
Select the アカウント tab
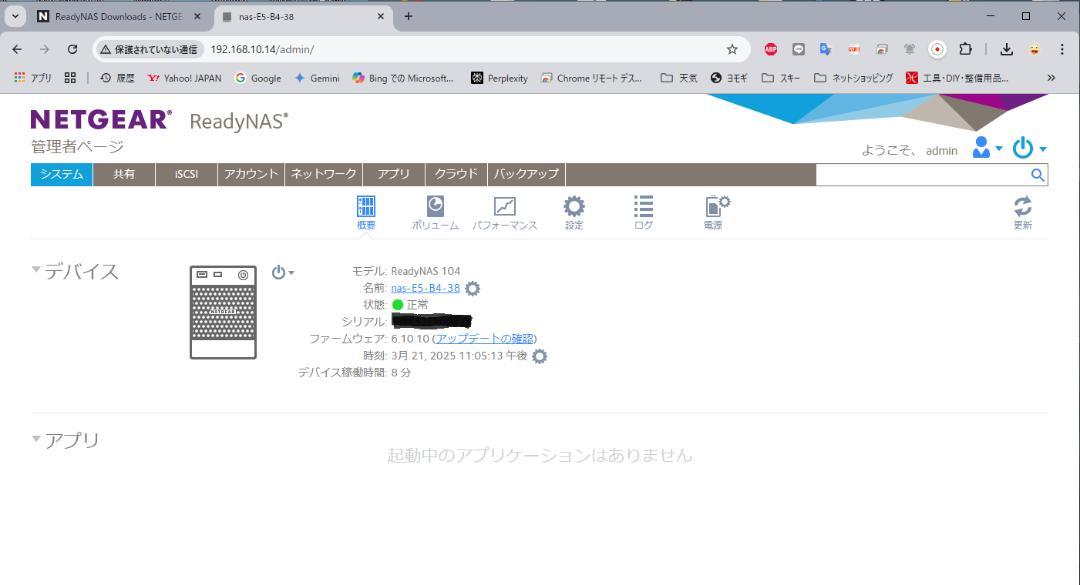tap(251, 174)
